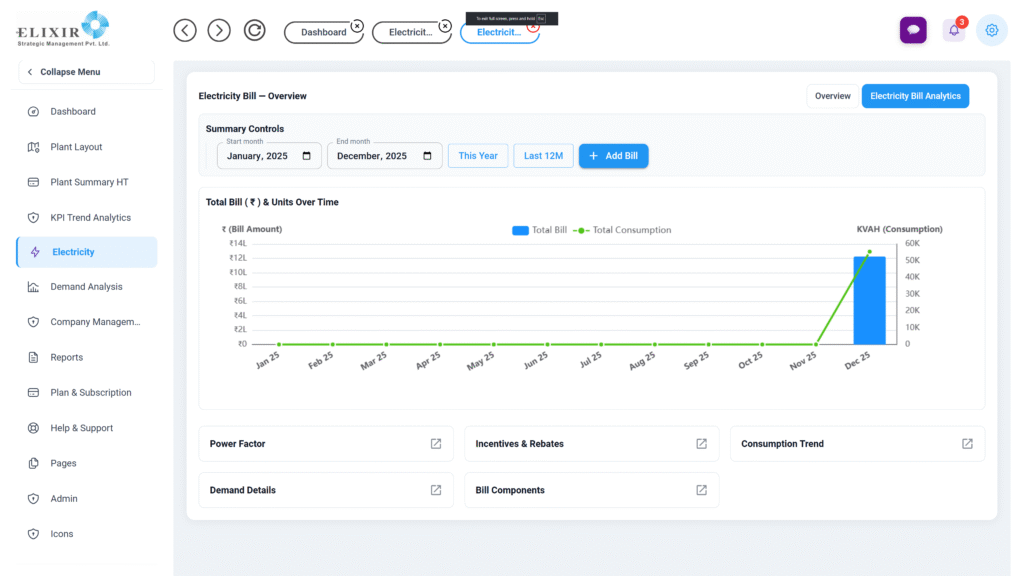
Task: Select the Overview tab
Action: (x=832, y=96)
